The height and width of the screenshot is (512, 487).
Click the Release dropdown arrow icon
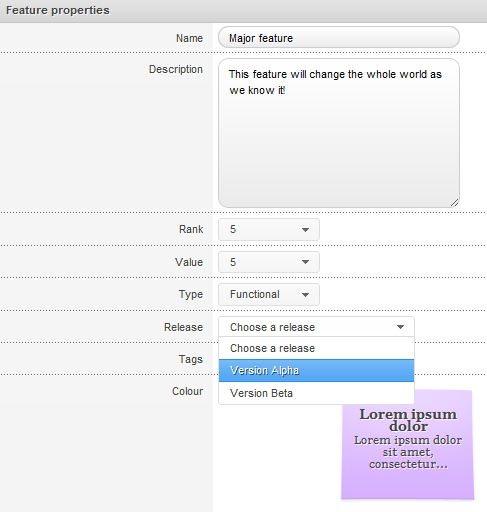[400, 327]
